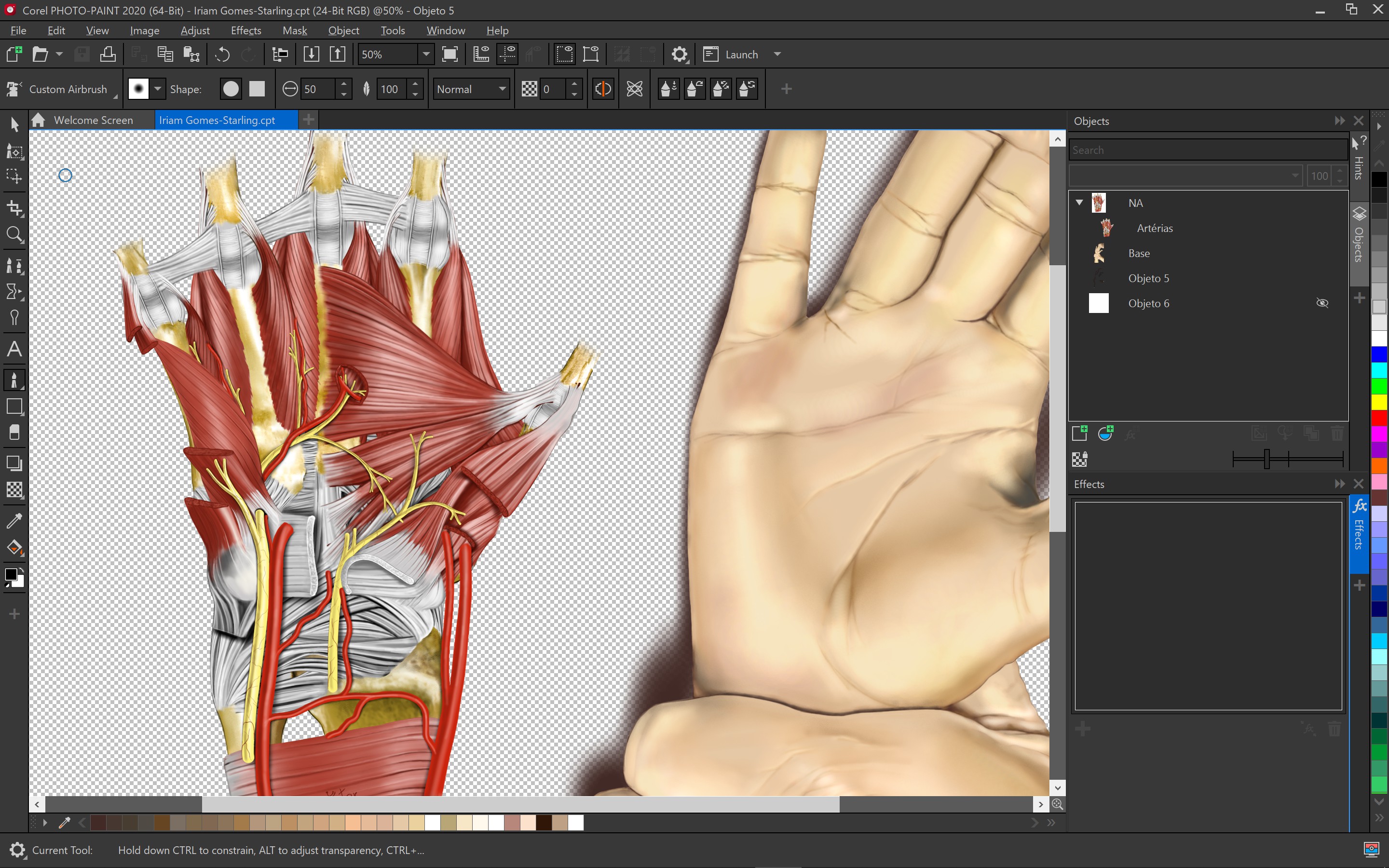
Task: Select the rectangle brush shape
Action: (257, 89)
